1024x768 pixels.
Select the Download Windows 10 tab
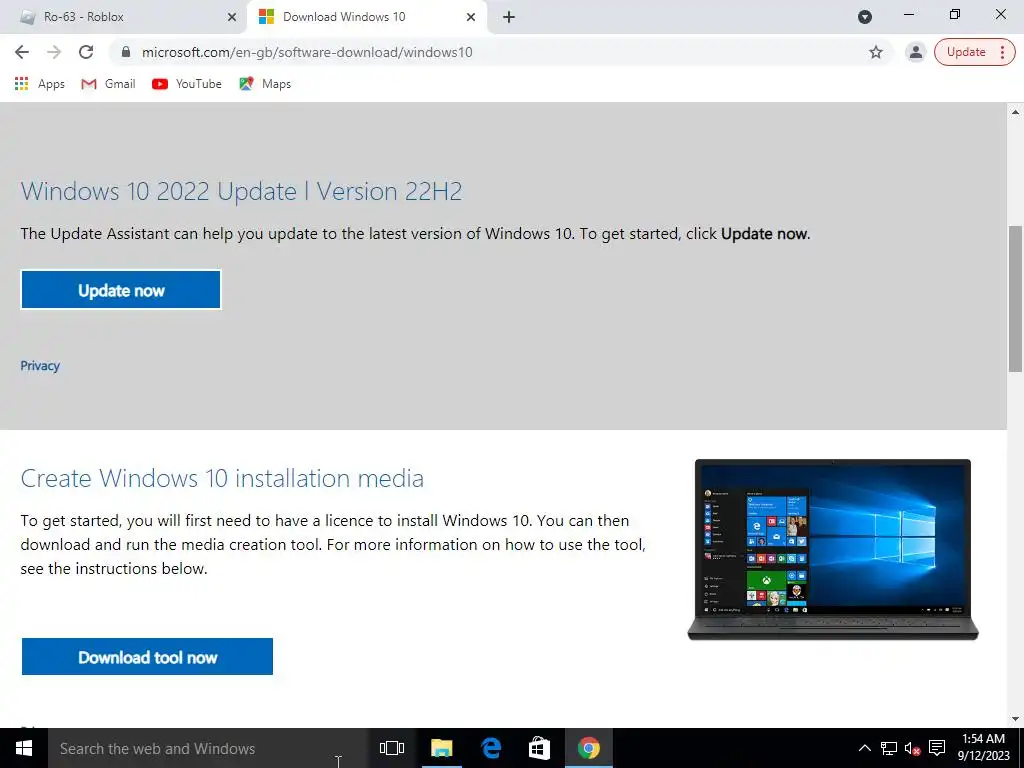[x=366, y=17]
